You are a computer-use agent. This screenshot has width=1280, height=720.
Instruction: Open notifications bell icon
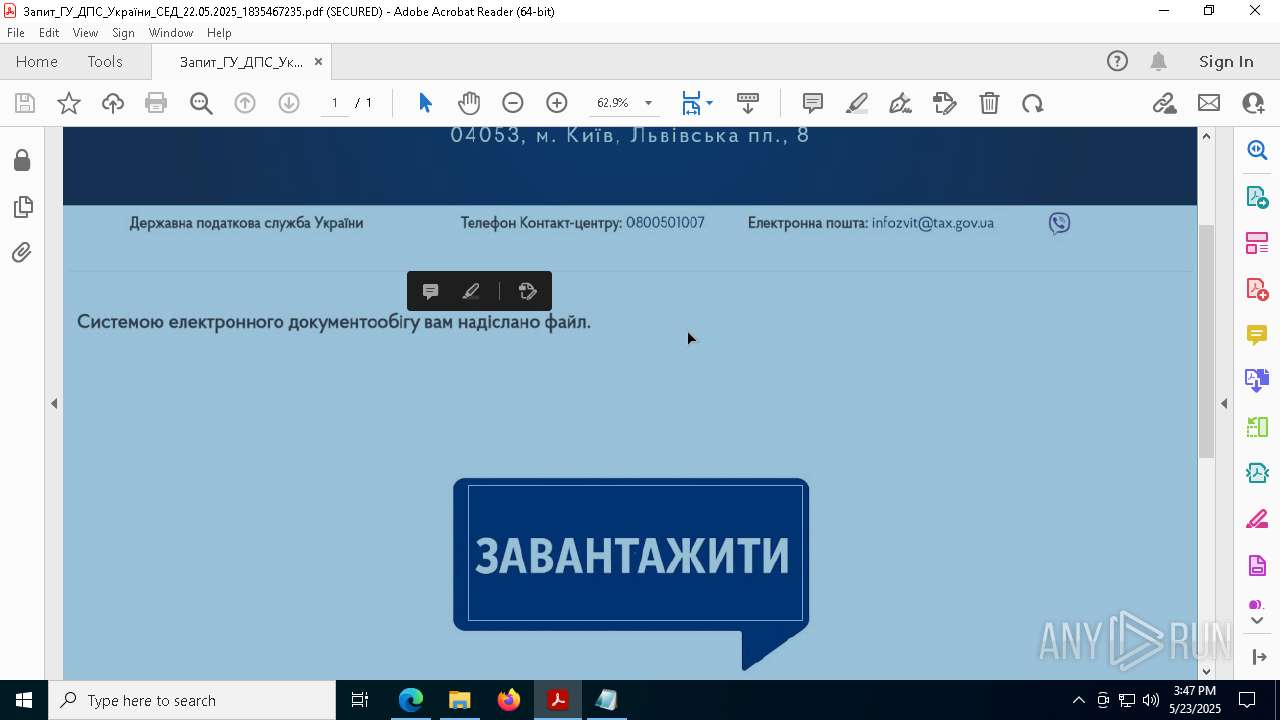click(x=1159, y=61)
